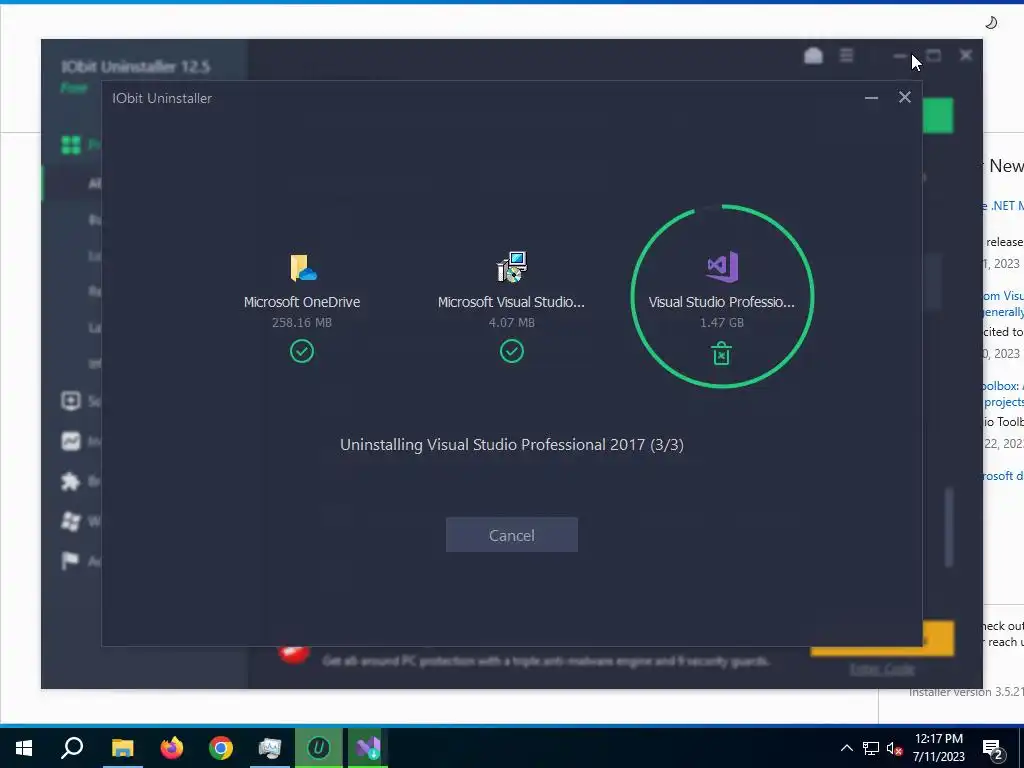The image size is (1024, 768).
Task: Click 'Uninstalling Visual Studio Professional 2017 (3/3)' text
Action: (511, 445)
